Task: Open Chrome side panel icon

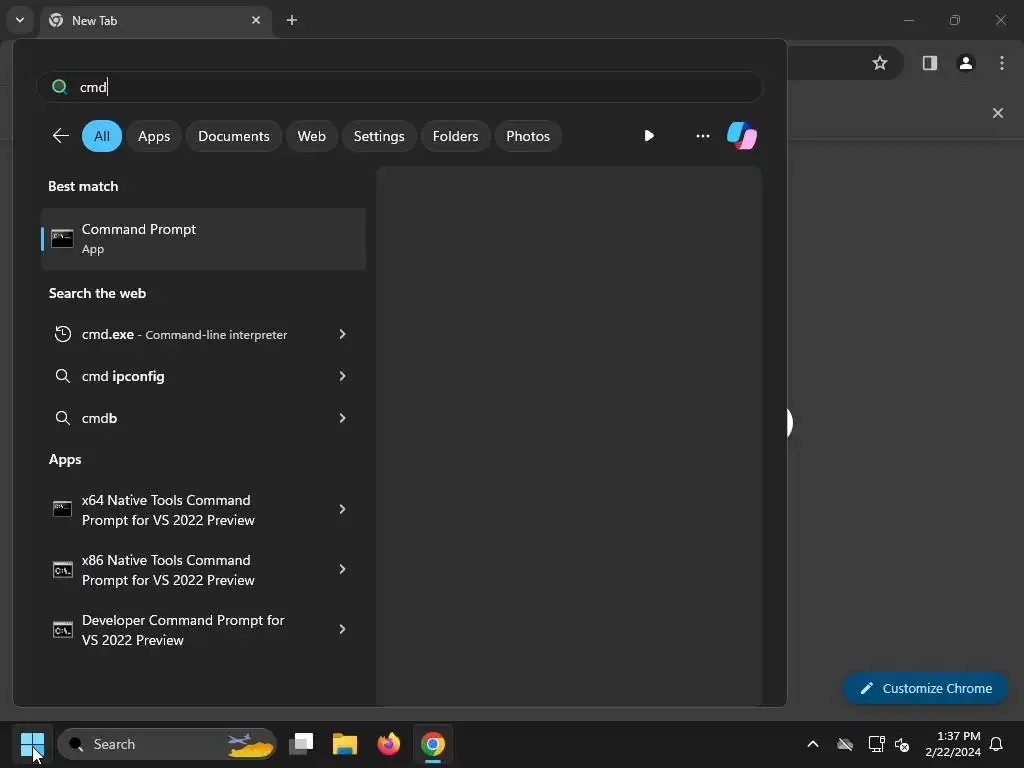Action: [930, 63]
